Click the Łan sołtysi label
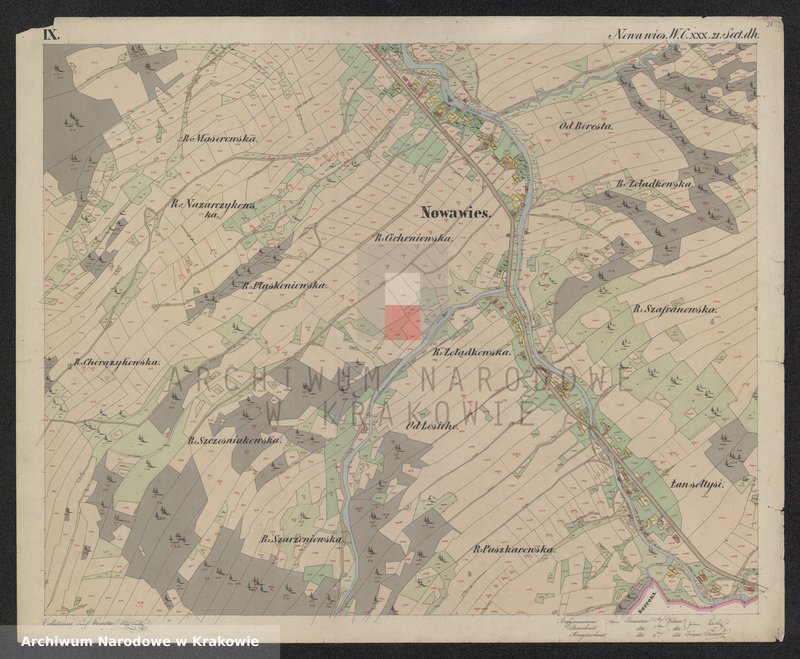 697,486
